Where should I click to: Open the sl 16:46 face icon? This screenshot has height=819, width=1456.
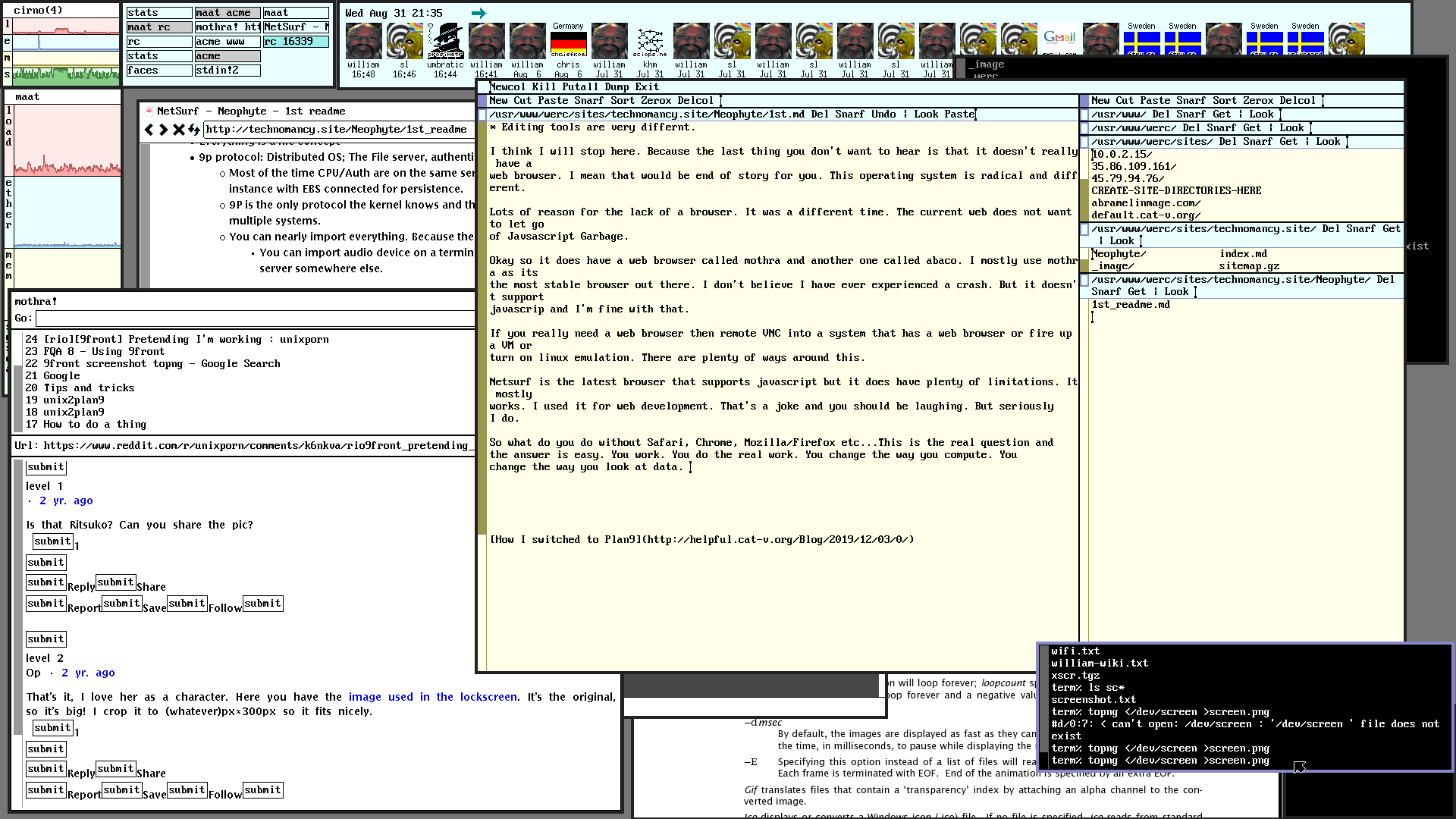click(x=405, y=41)
